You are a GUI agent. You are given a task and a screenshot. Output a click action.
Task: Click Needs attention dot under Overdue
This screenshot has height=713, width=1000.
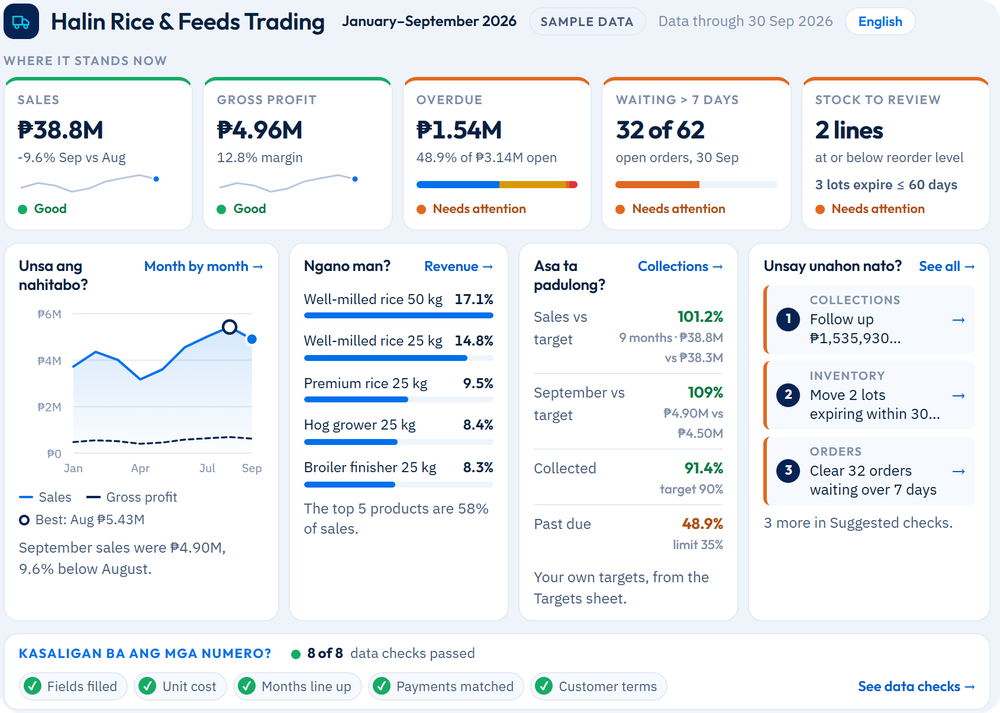pyautogui.click(x=421, y=209)
